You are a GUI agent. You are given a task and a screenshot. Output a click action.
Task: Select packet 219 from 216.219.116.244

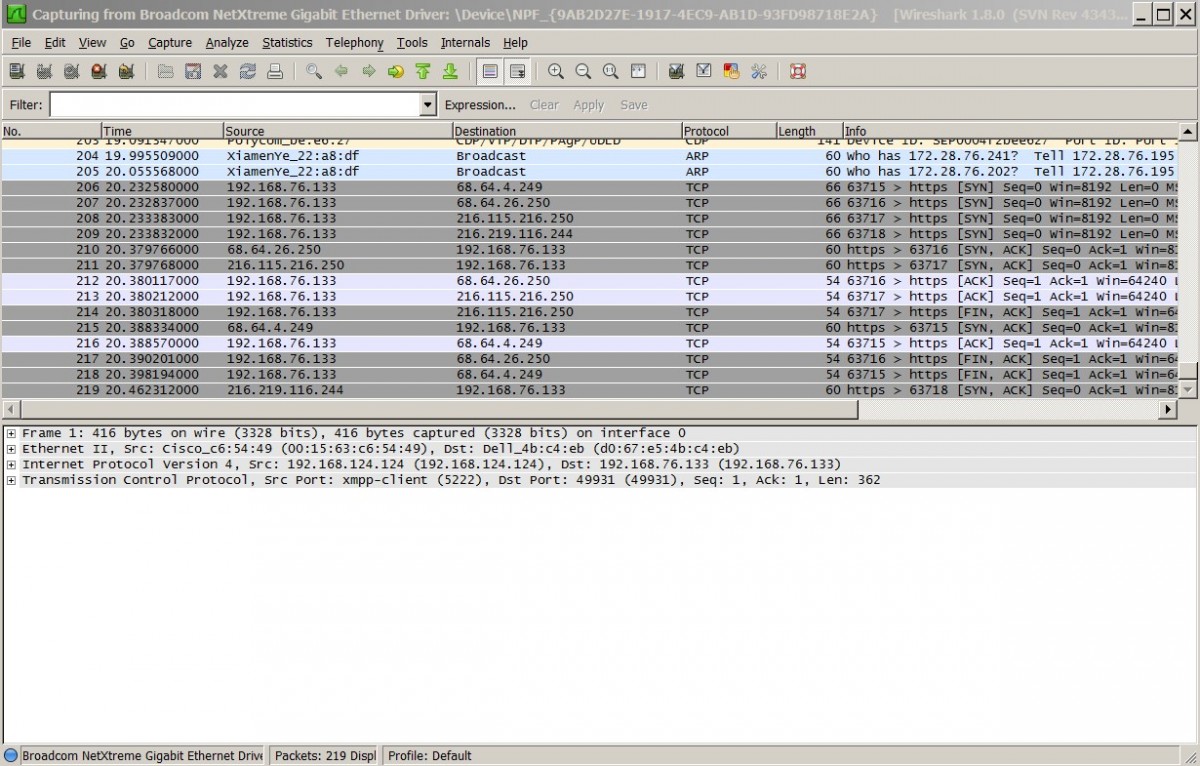(x=590, y=390)
